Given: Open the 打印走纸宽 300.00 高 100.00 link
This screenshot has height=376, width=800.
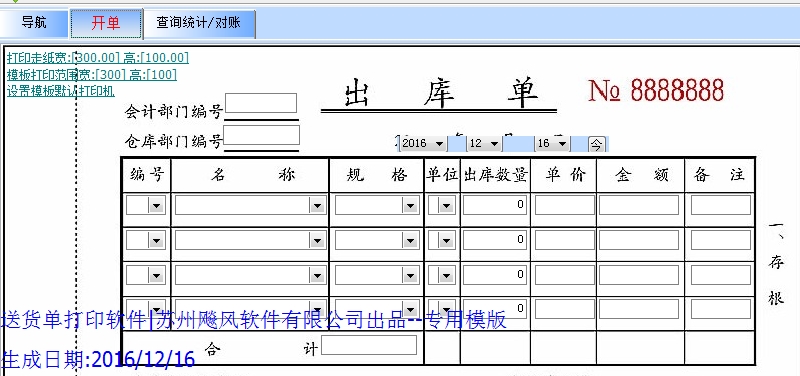Looking at the screenshot, I should 98,58.
